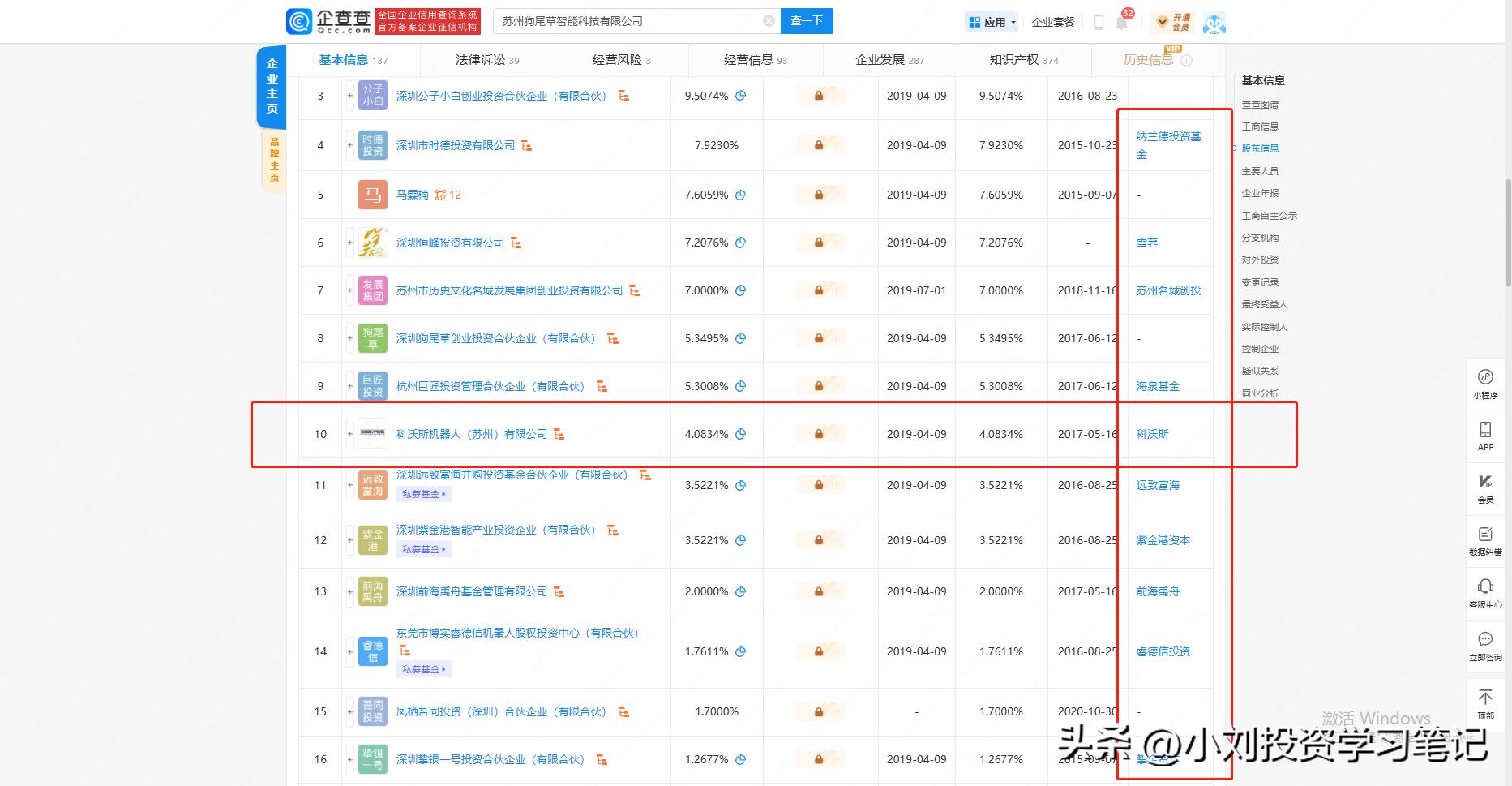Open APP download floating icon

tap(1485, 436)
